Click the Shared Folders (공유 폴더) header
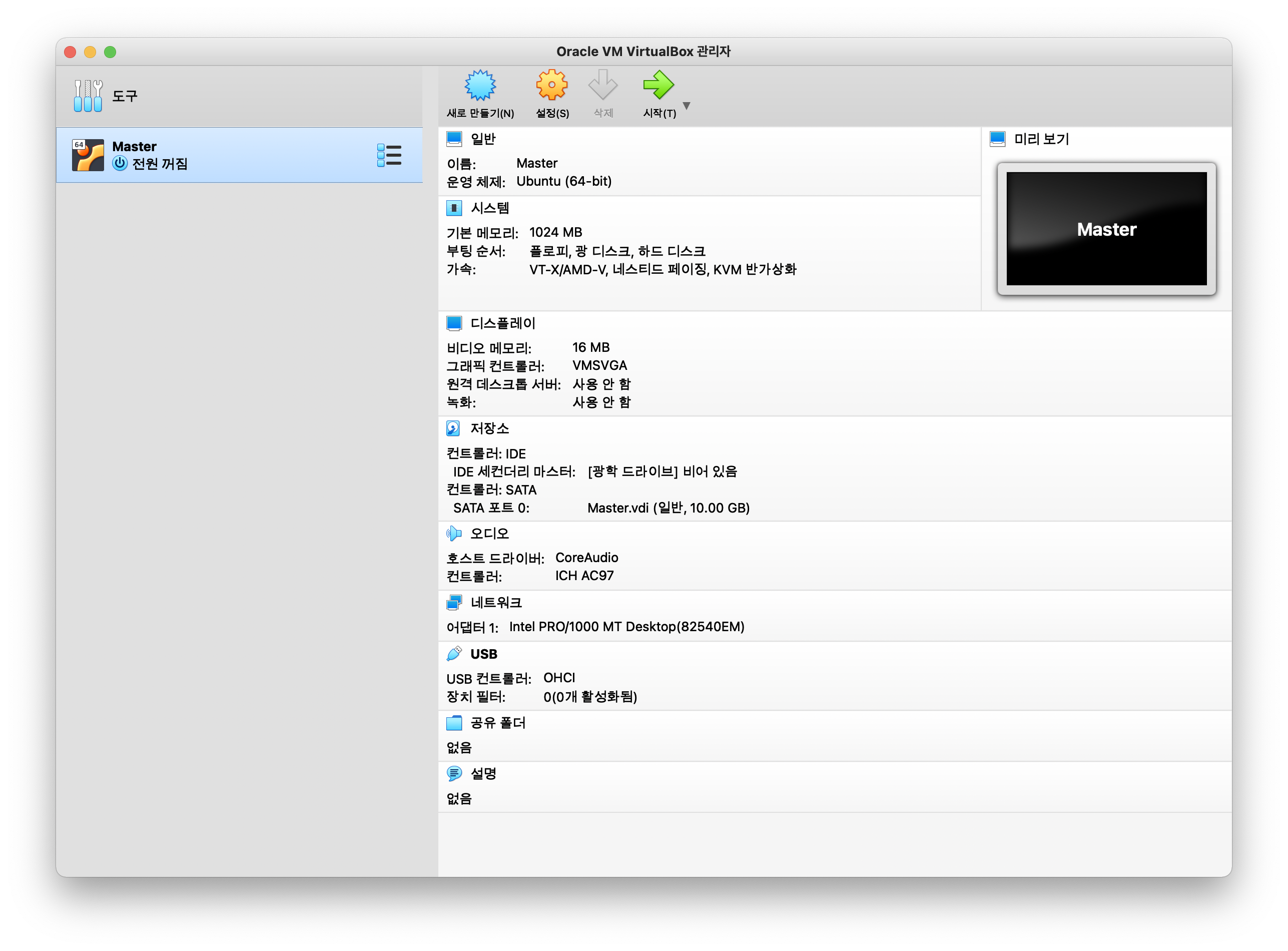Screen dimensions: 1288x951 (x=498, y=723)
